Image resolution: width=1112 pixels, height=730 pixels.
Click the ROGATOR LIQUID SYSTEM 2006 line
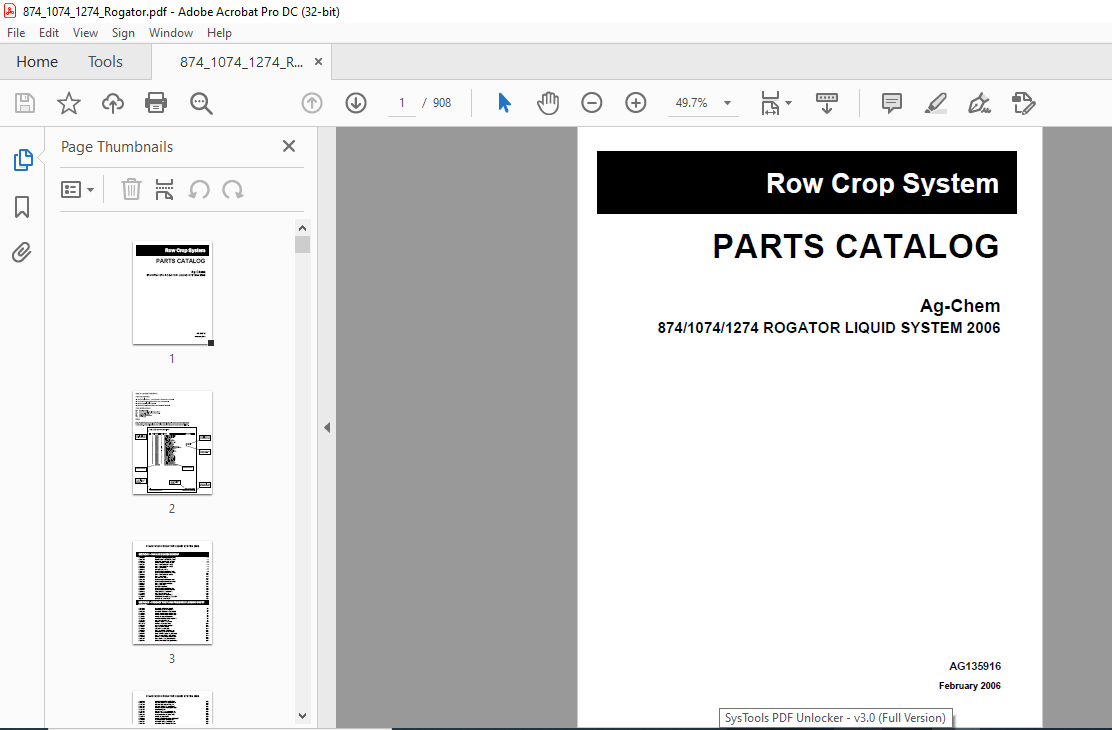(x=828, y=328)
